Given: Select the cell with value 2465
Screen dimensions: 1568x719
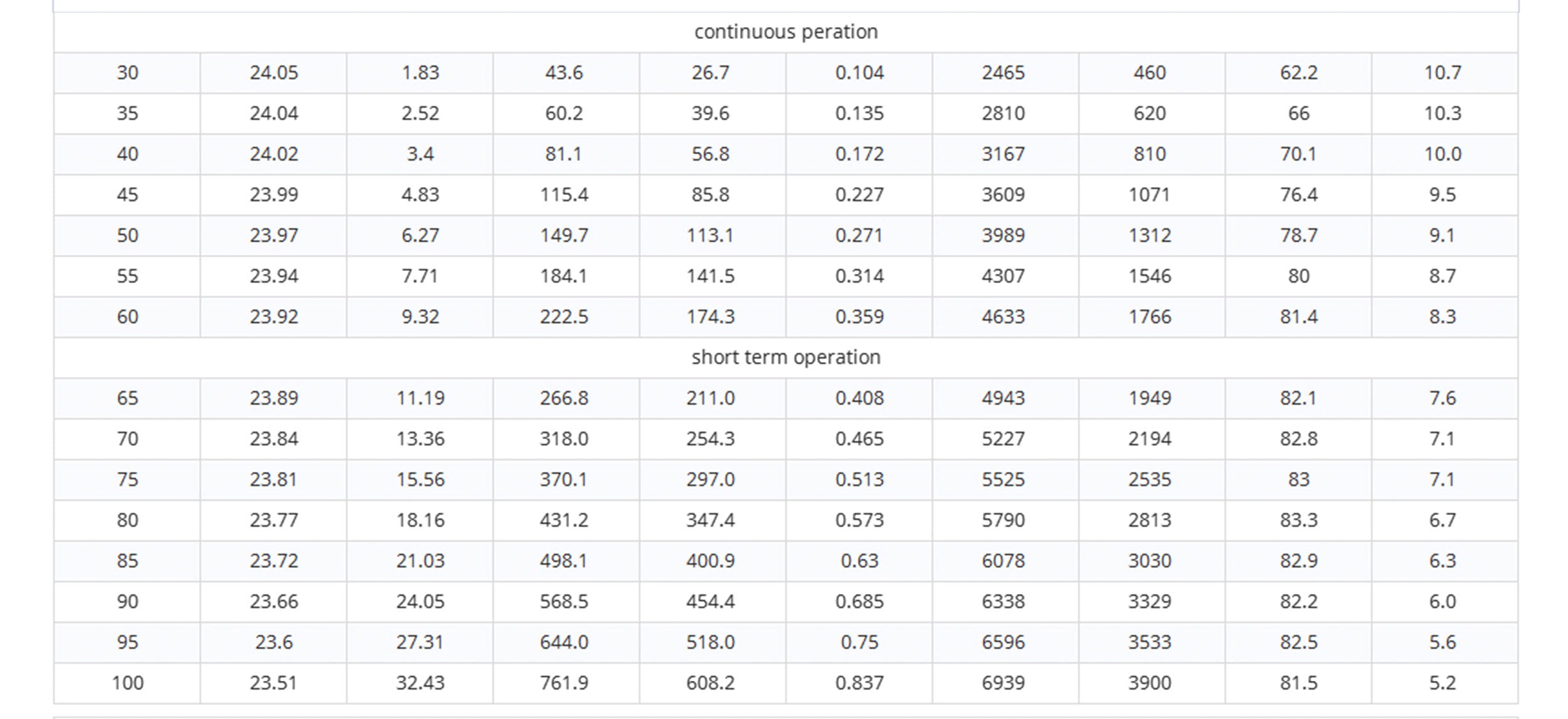Looking at the screenshot, I should [1004, 73].
